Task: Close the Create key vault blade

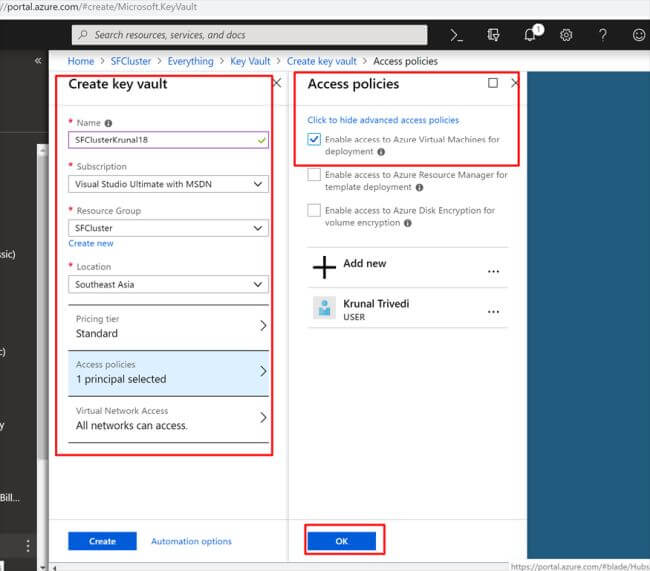Action: [277, 83]
